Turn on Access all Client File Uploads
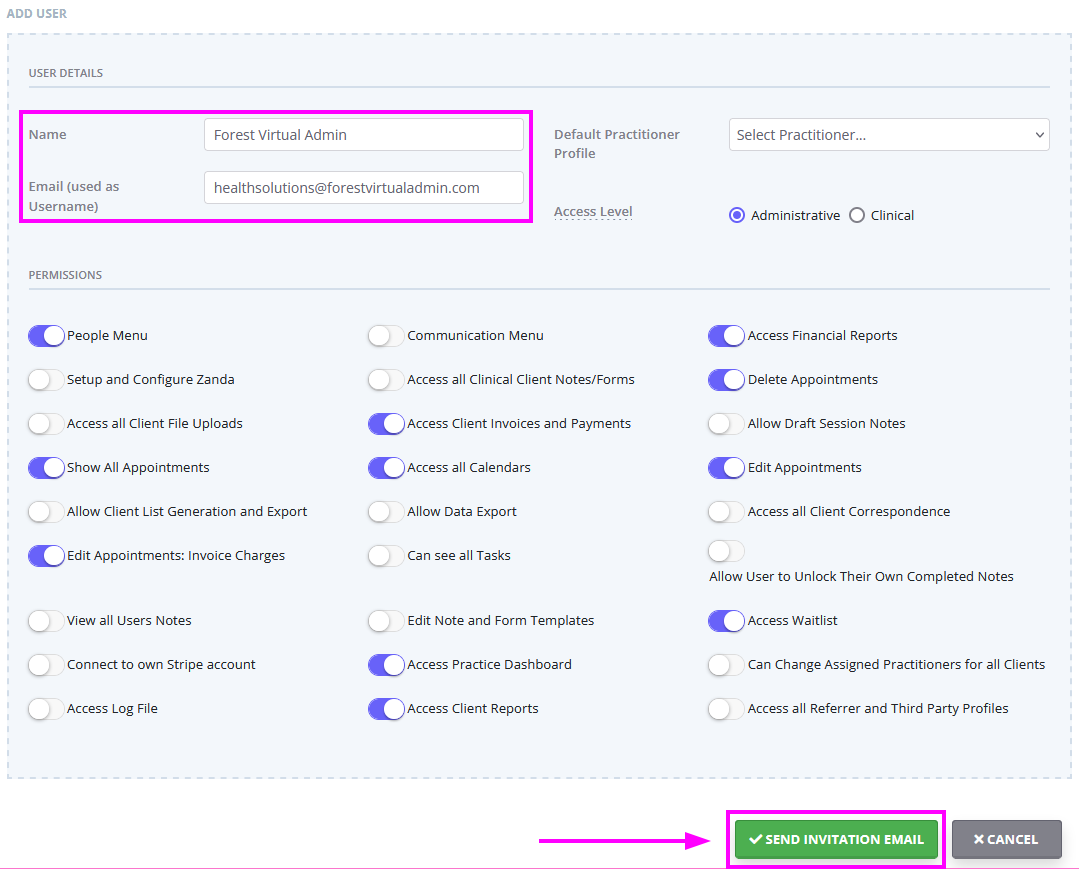This screenshot has width=1079, height=869. pyautogui.click(x=45, y=423)
